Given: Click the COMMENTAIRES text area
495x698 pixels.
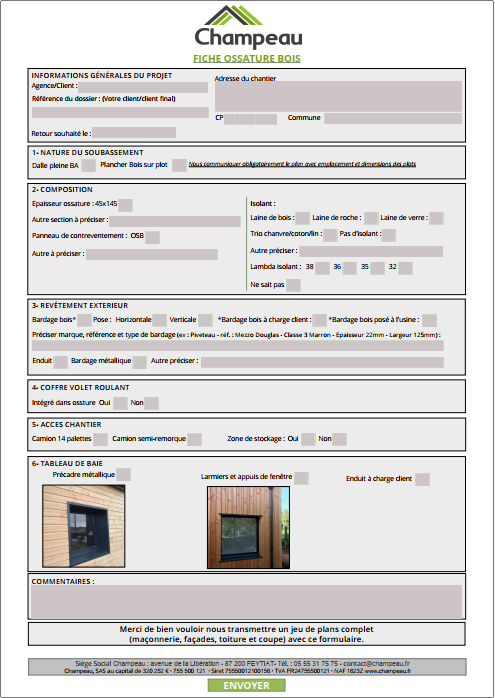Looking at the screenshot, I should click(246, 601).
